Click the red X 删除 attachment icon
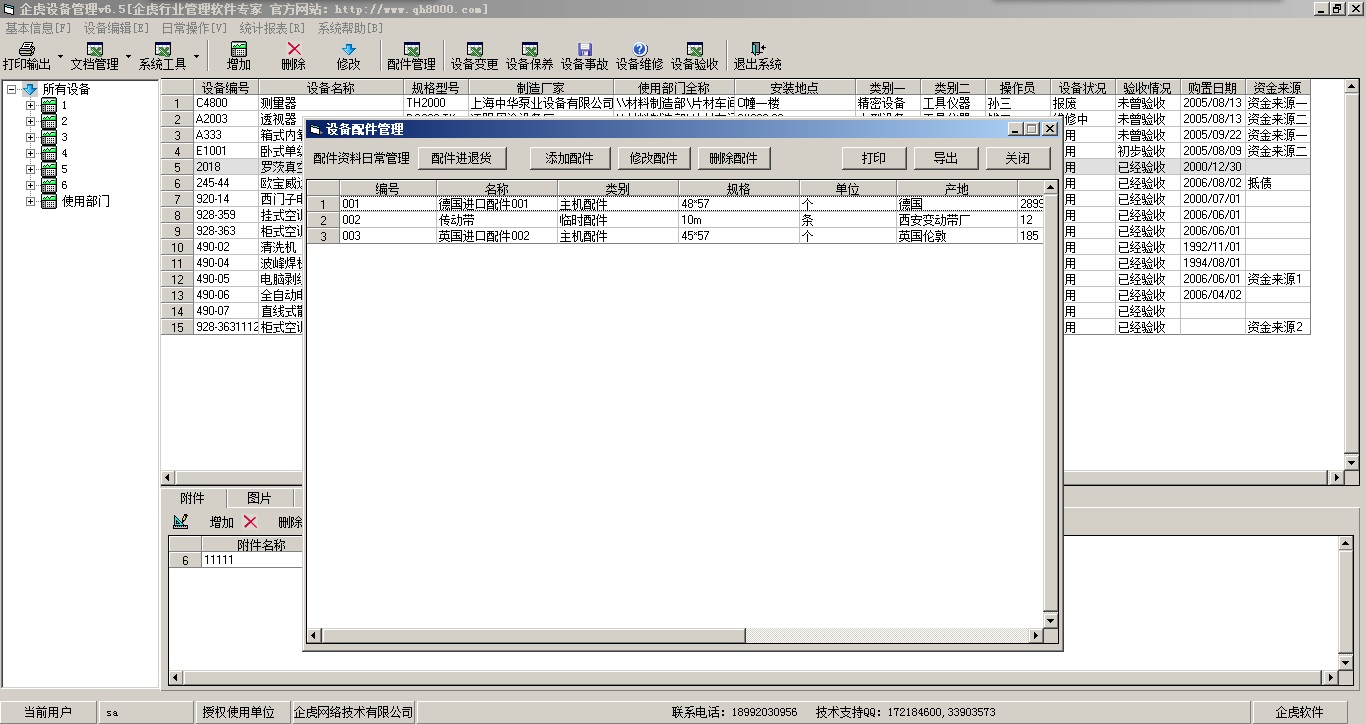 [250, 521]
